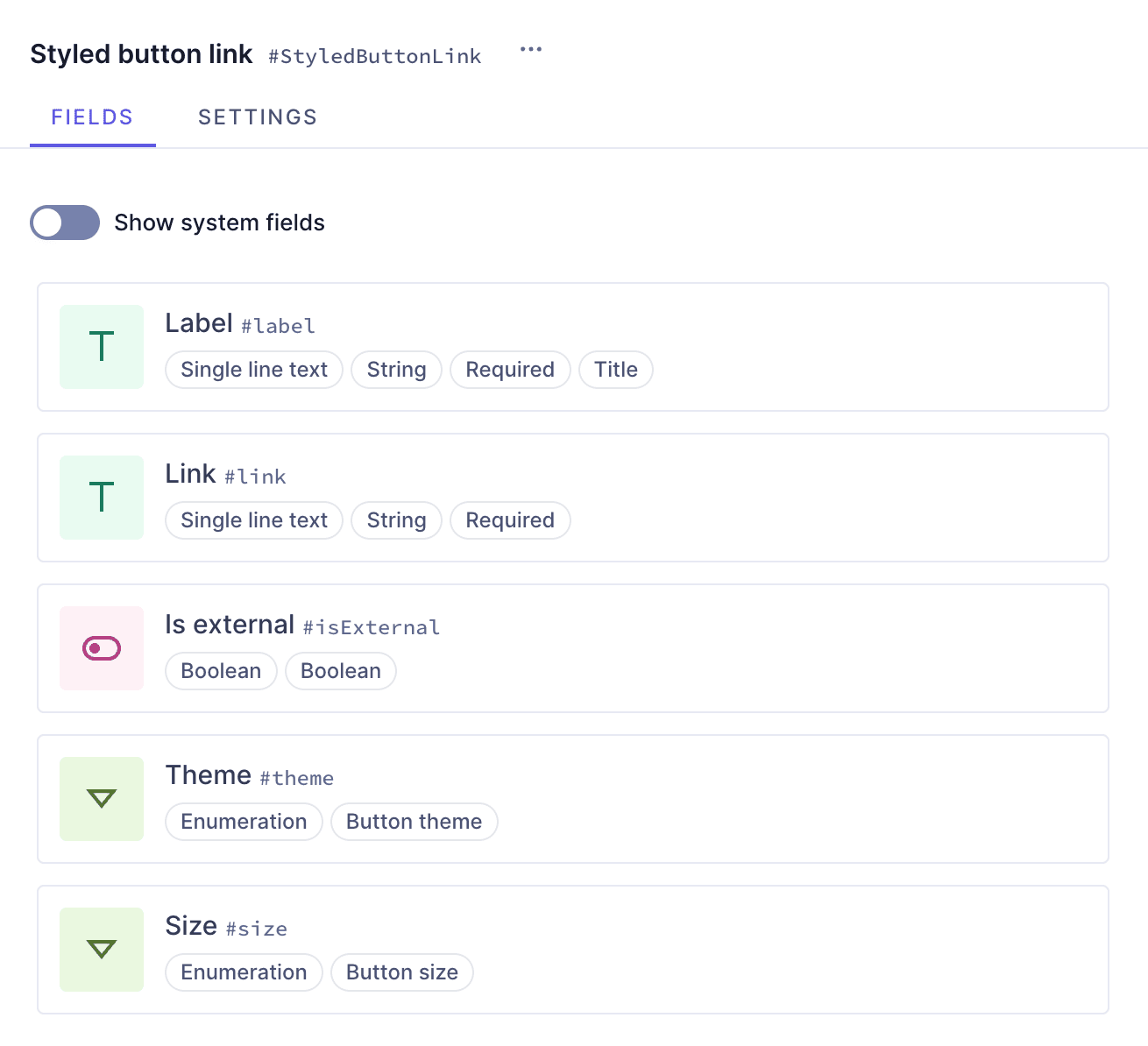1148x1046 pixels.
Task: Select the FIELDS tab
Action: click(92, 117)
